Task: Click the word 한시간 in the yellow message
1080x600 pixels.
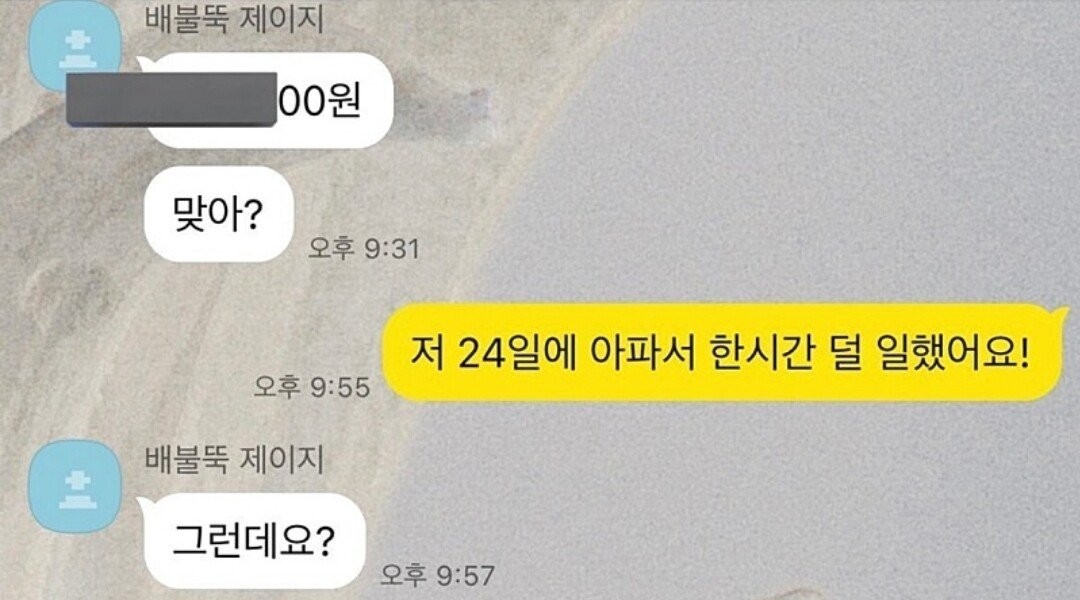Action: [x=762, y=353]
